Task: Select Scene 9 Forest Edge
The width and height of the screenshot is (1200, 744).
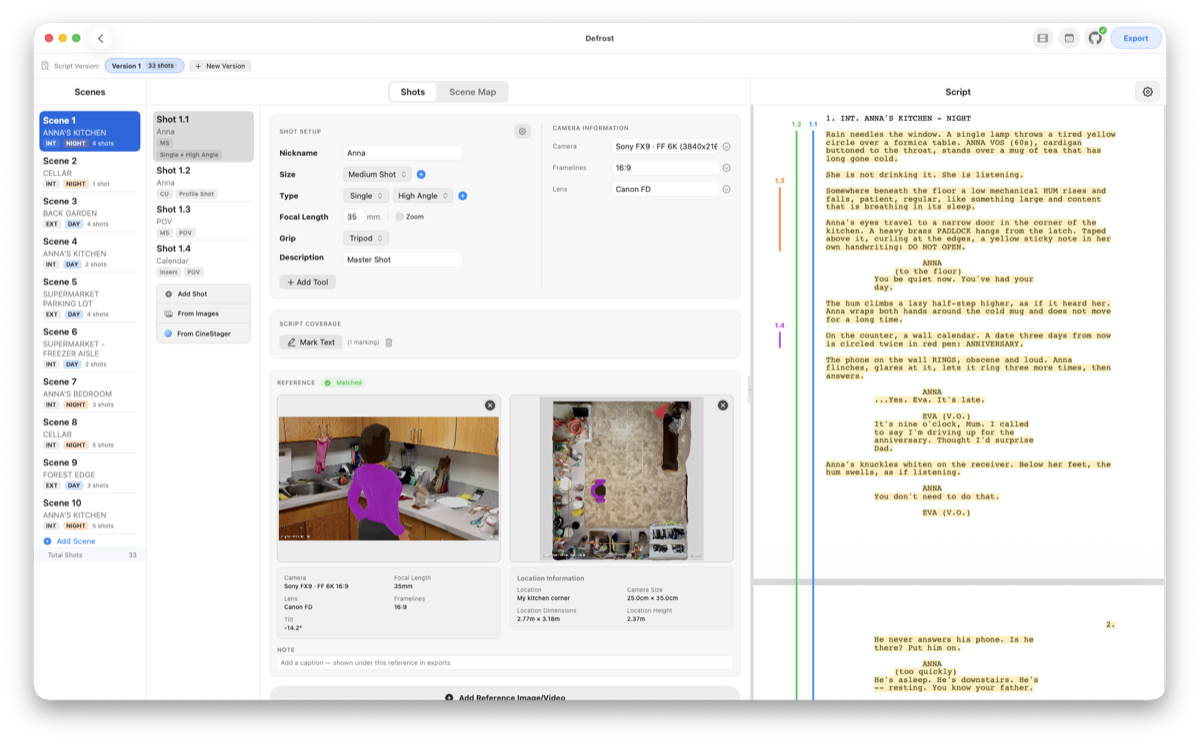Action: click(x=90, y=473)
